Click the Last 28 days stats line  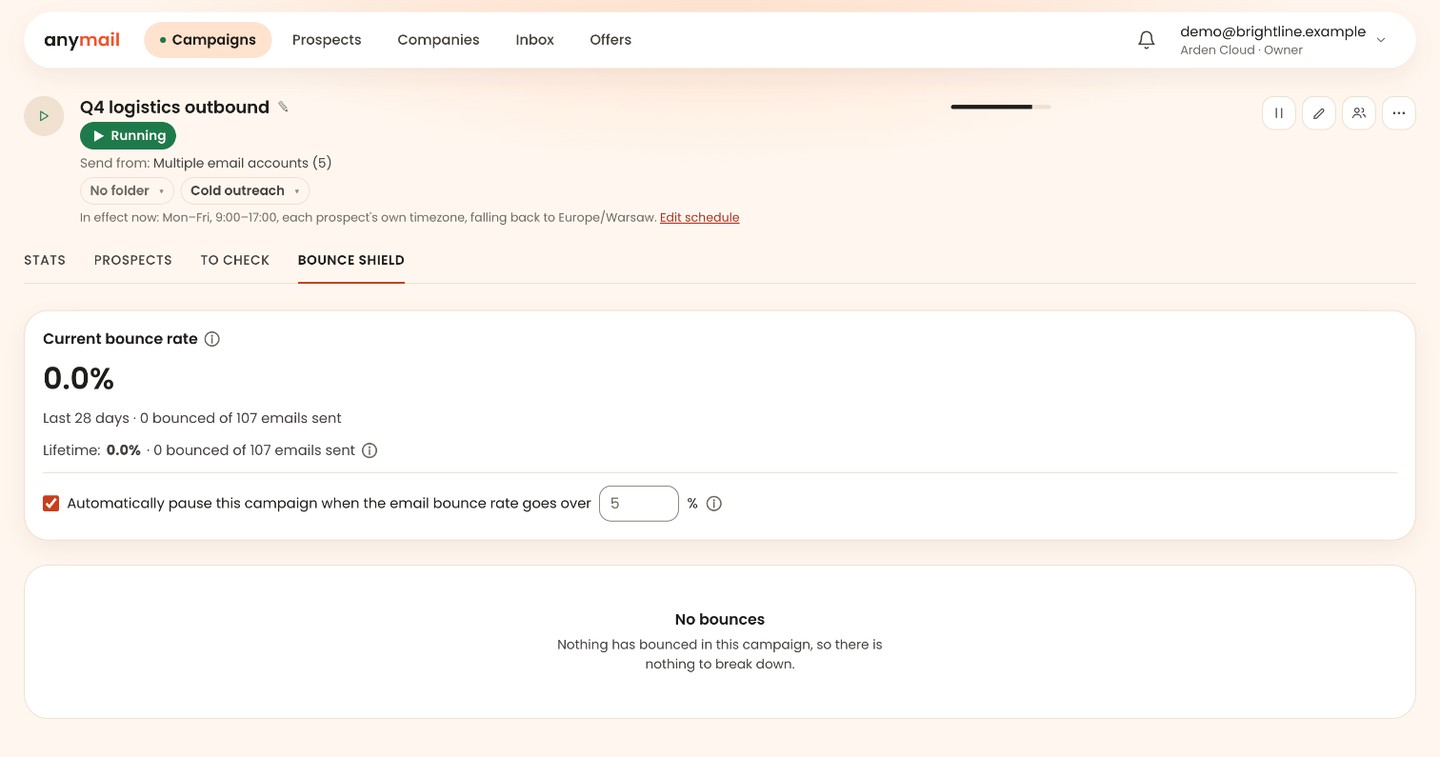click(x=192, y=418)
